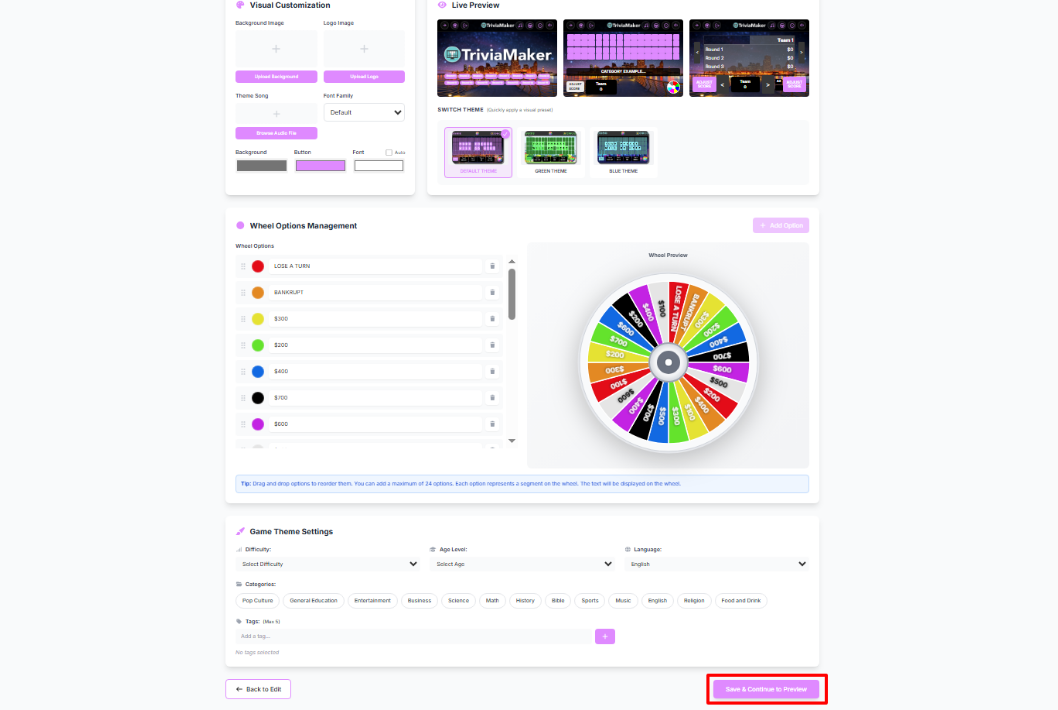Screen dimensions: 1058x710
Task: Change the black color of $700 option
Action: [258, 398]
